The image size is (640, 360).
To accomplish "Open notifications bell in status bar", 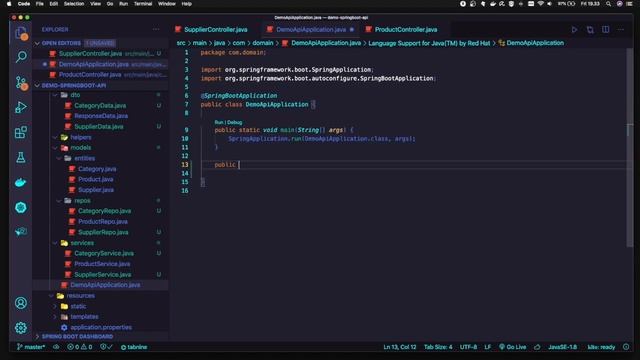I will 626,347.
